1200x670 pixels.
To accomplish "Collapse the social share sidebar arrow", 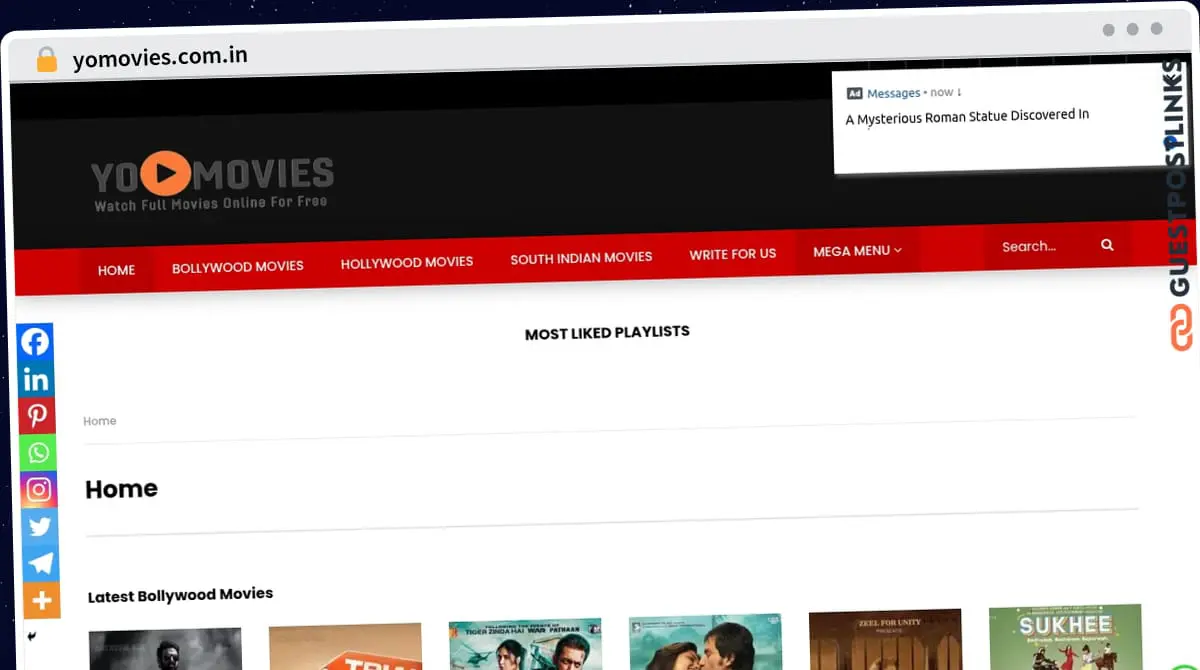I will (31, 636).
